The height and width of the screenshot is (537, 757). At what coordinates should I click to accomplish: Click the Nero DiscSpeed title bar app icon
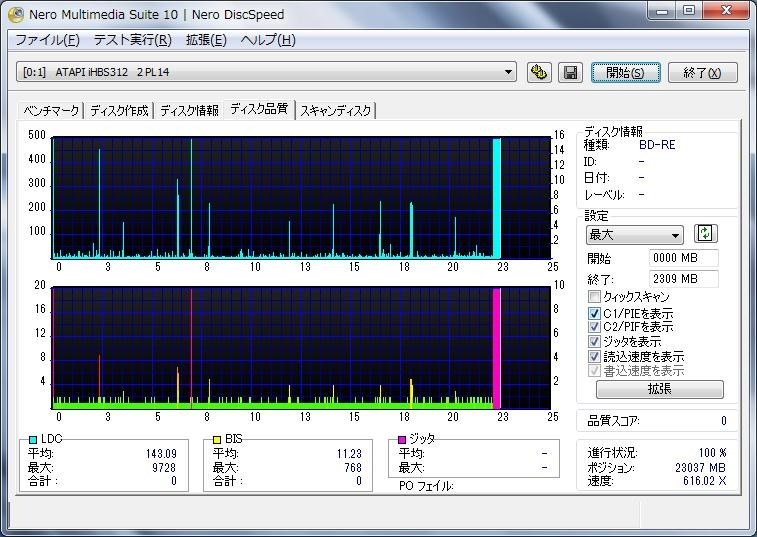[16, 15]
